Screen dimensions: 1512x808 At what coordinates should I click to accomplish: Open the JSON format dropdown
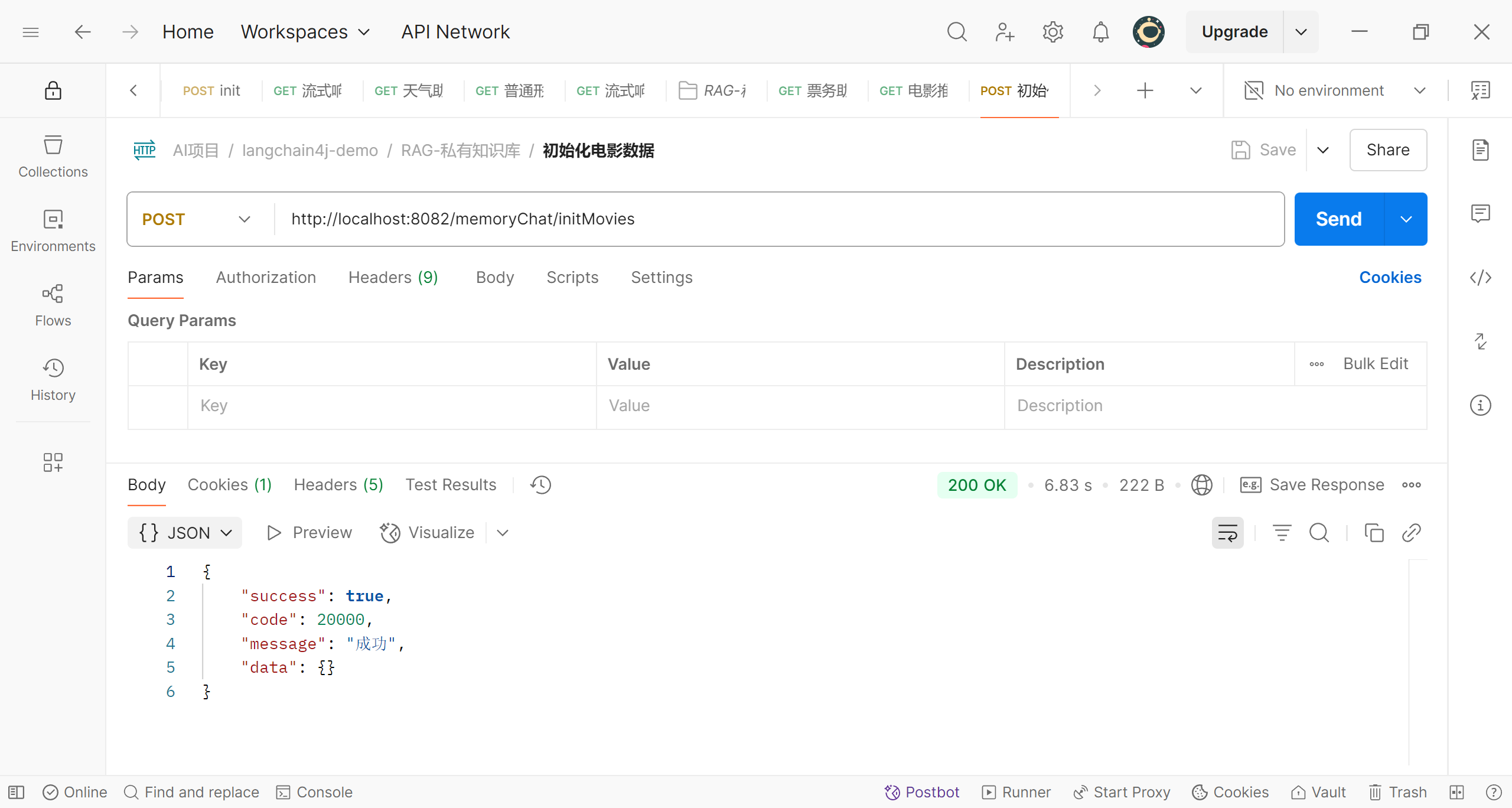pos(185,533)
